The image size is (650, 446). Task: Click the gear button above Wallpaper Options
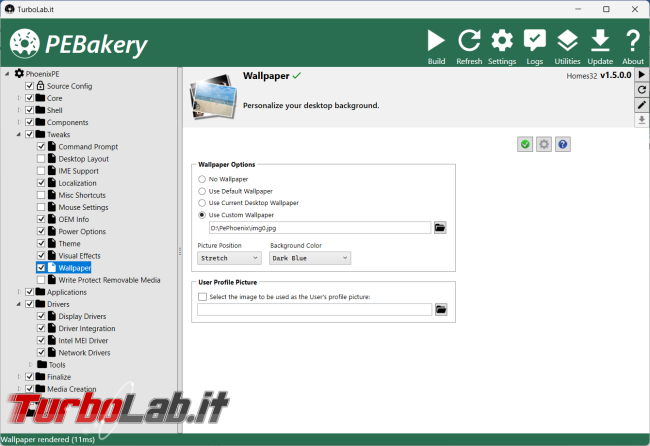coord(544,144)
